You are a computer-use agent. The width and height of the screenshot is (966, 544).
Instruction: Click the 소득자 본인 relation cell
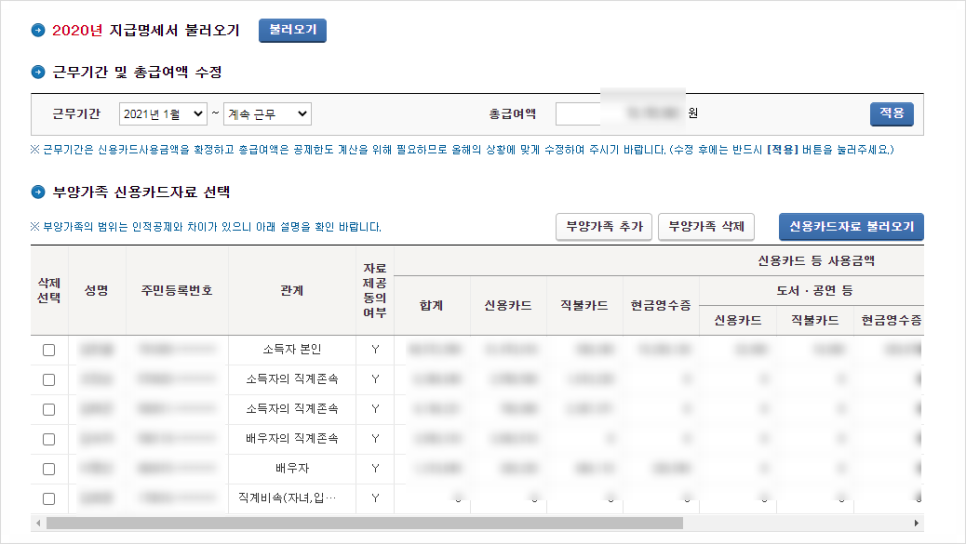[x=292, y=350]
